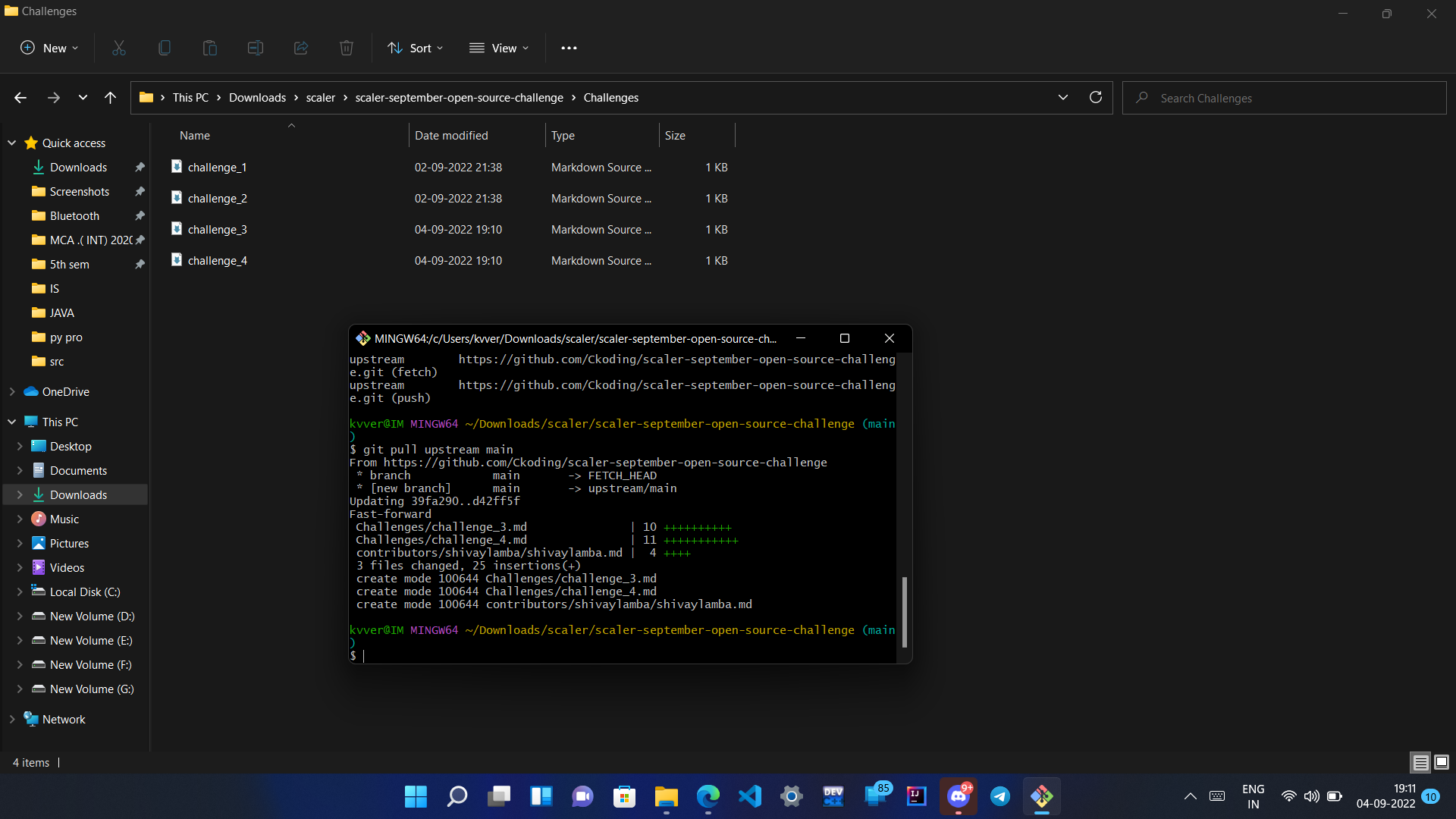Screen dimensions: 1456x819
Task: Unpin the Bluetooth folder pin
Action: tap(140, 215)
